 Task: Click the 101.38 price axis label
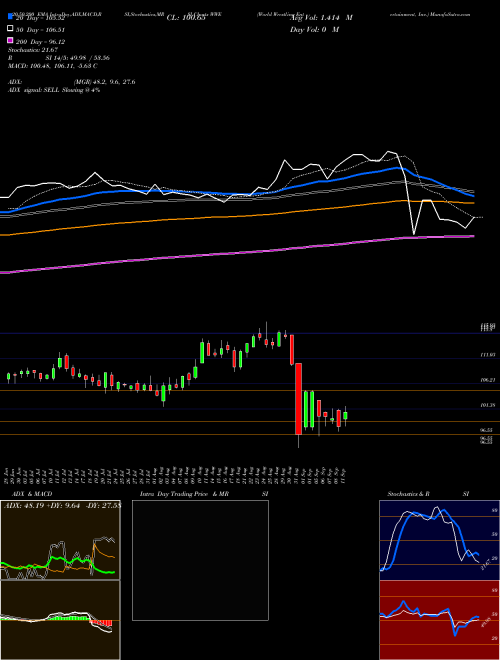tap(488, 405)
